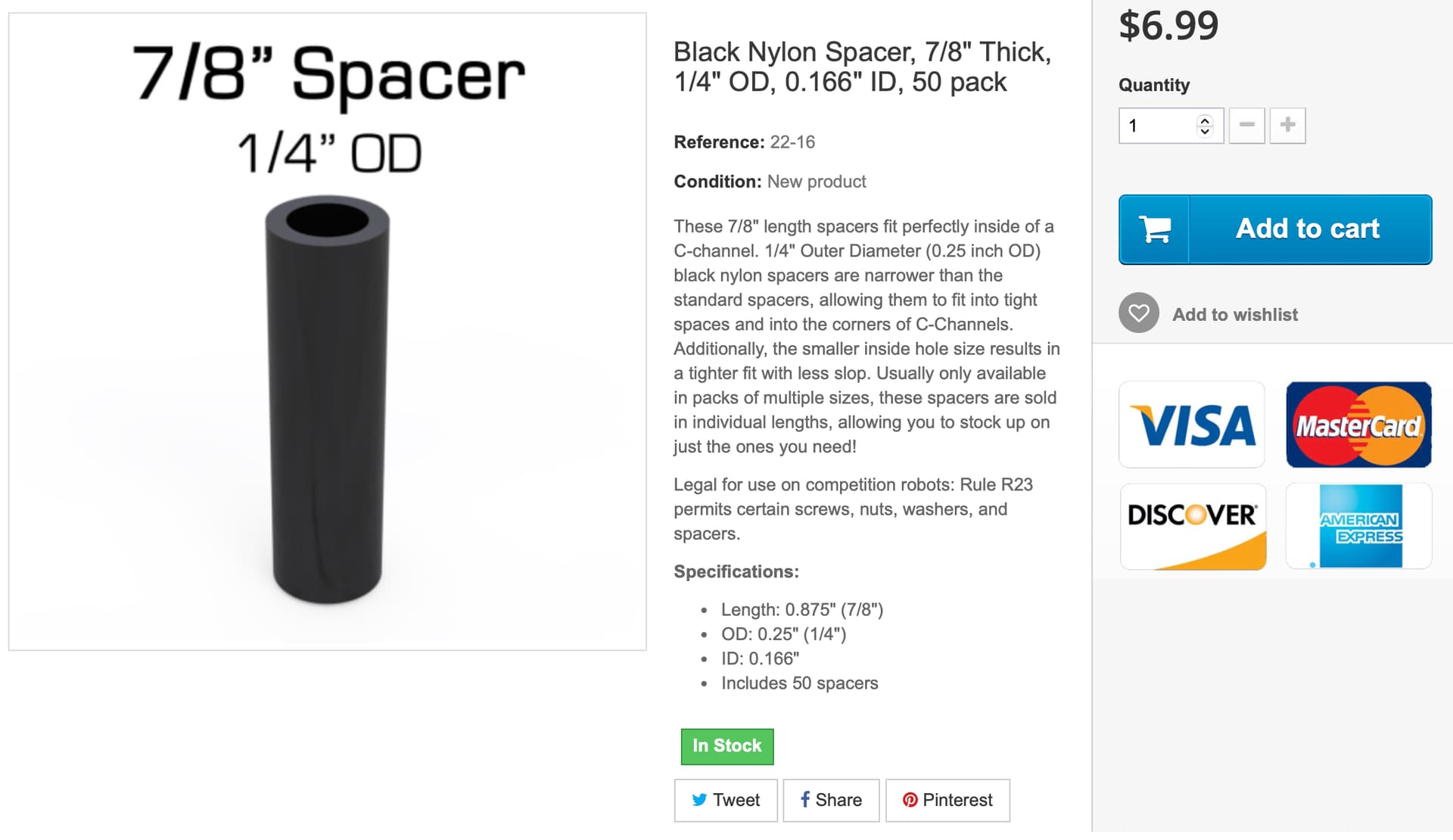Click the plus quantity button

coord(1287,125)
